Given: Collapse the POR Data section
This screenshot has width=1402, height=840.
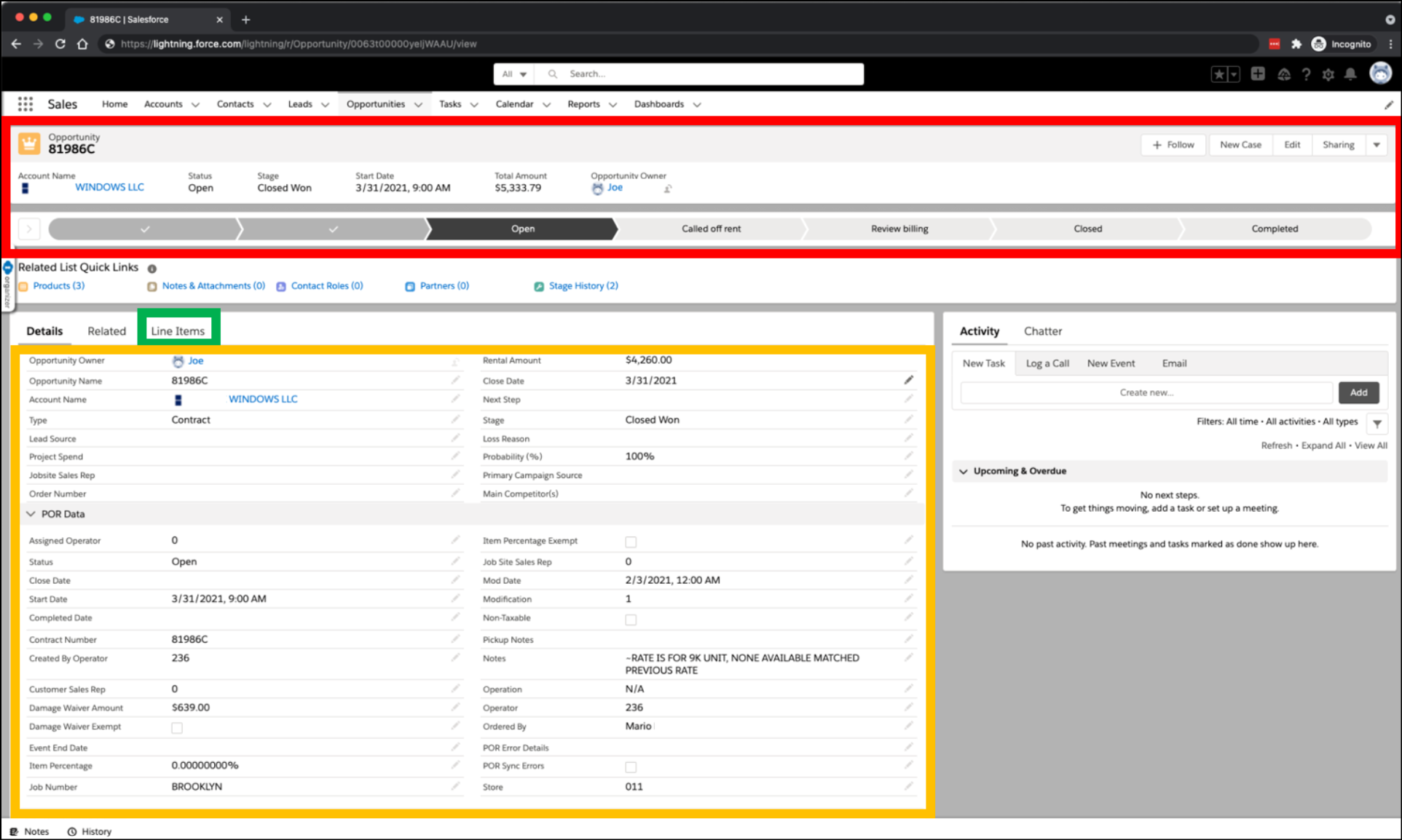Looking at the screenshot, I should 31,514.
